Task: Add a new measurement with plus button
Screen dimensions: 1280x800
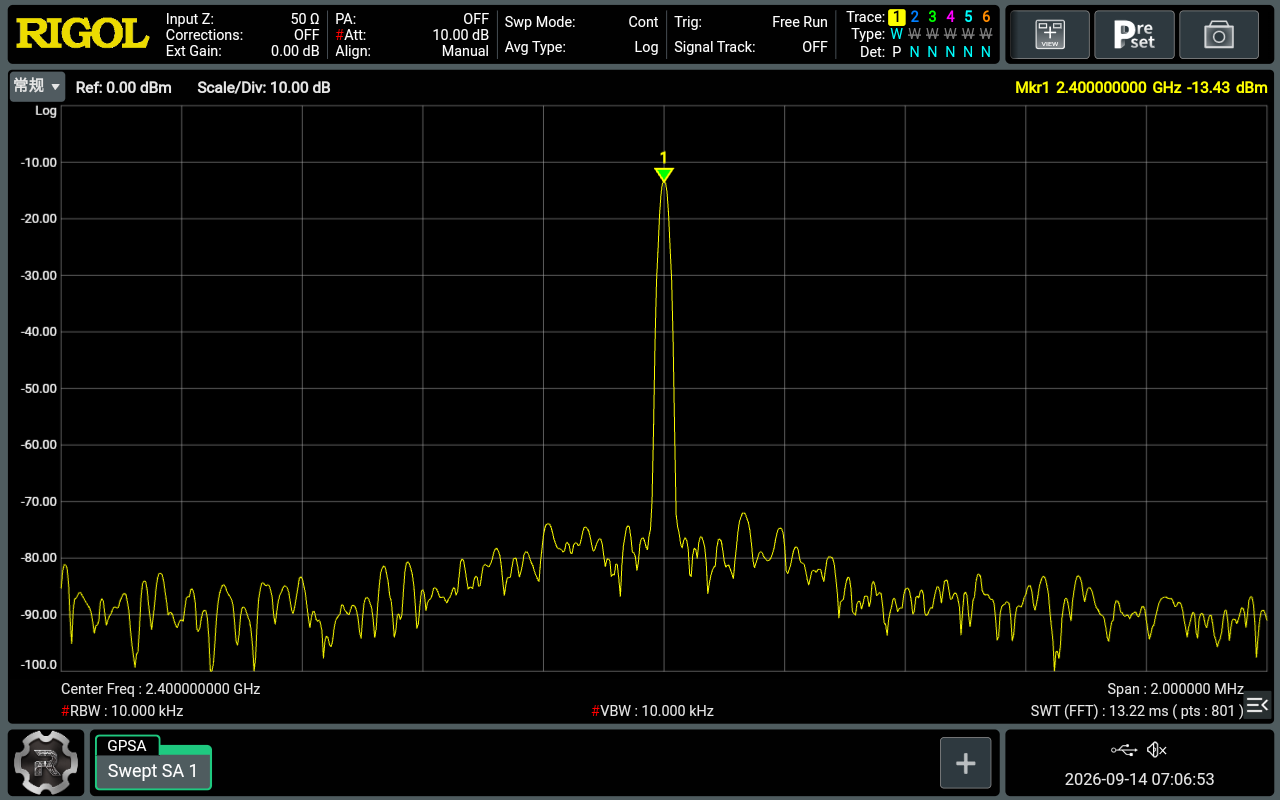Action: 965,763
